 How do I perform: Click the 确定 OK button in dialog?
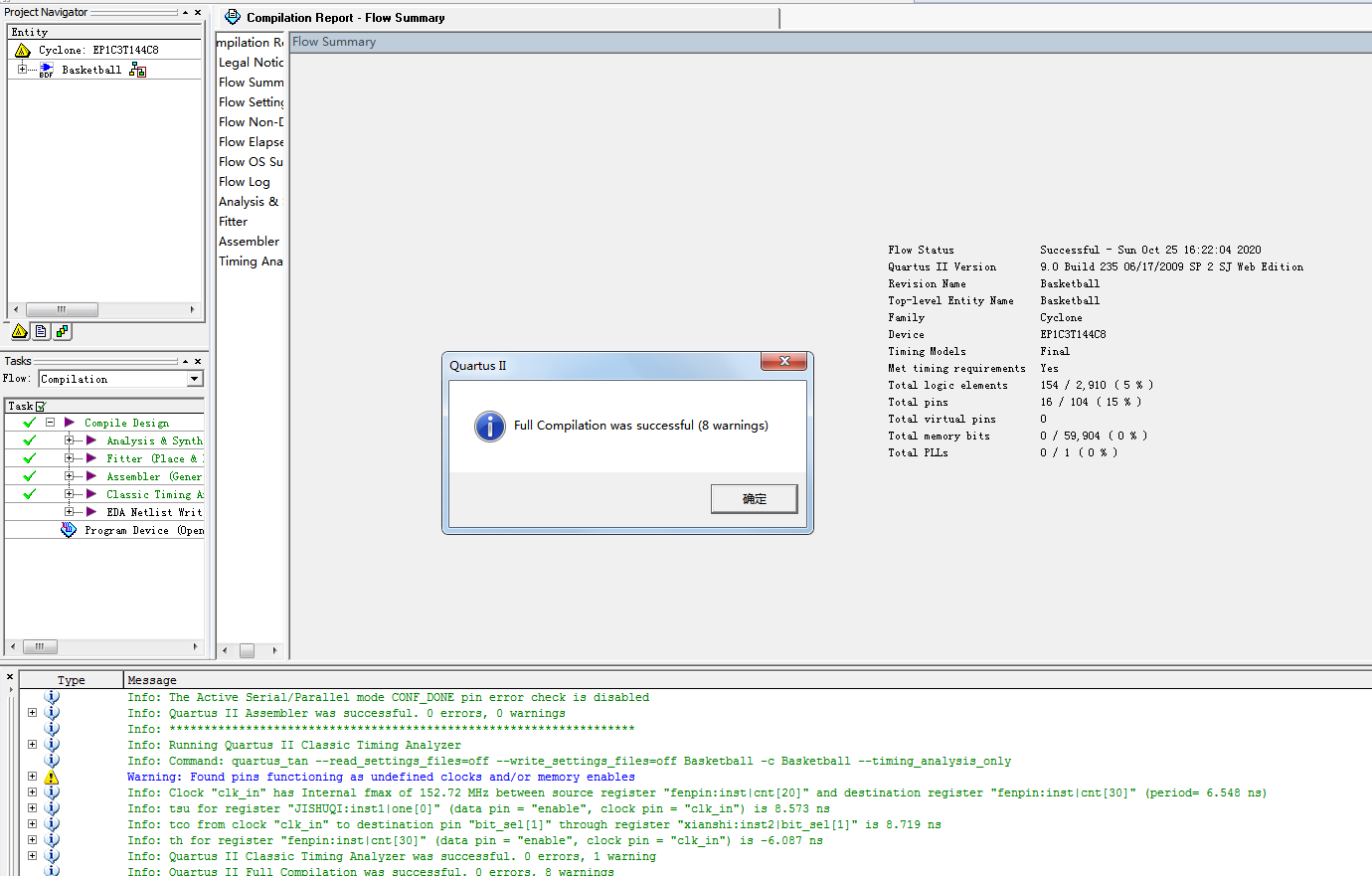(754, 498)
